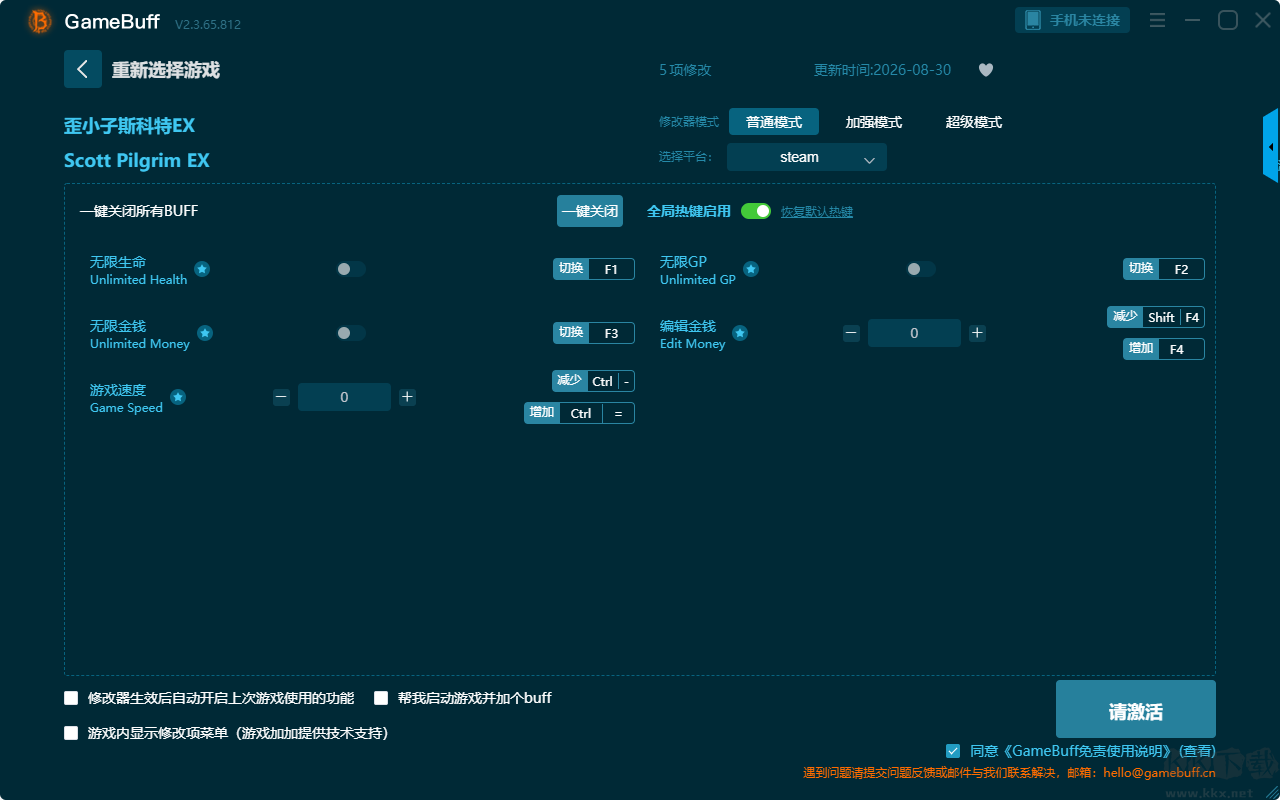1280x800 pixels.
Task: Decrease Game Speed value with minus
Action: pos(281,397)
